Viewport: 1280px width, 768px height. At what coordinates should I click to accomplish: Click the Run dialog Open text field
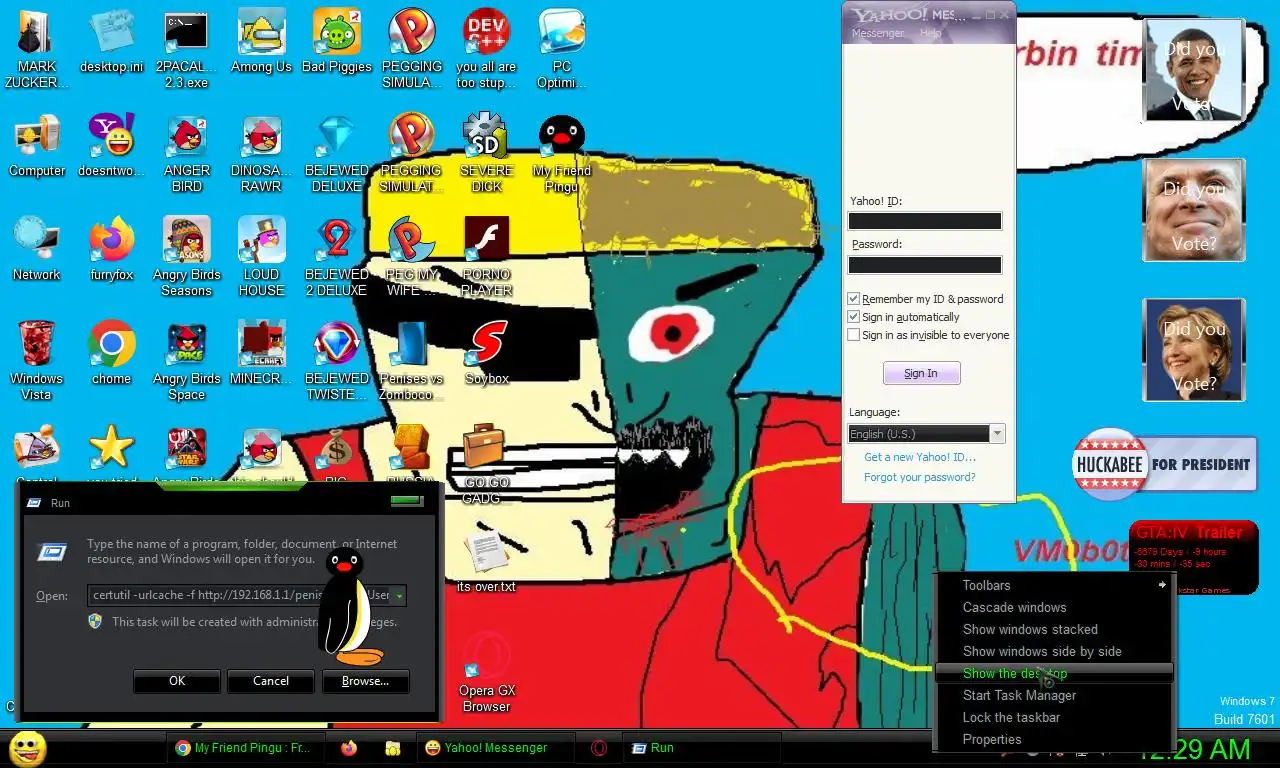click(239, 595)
